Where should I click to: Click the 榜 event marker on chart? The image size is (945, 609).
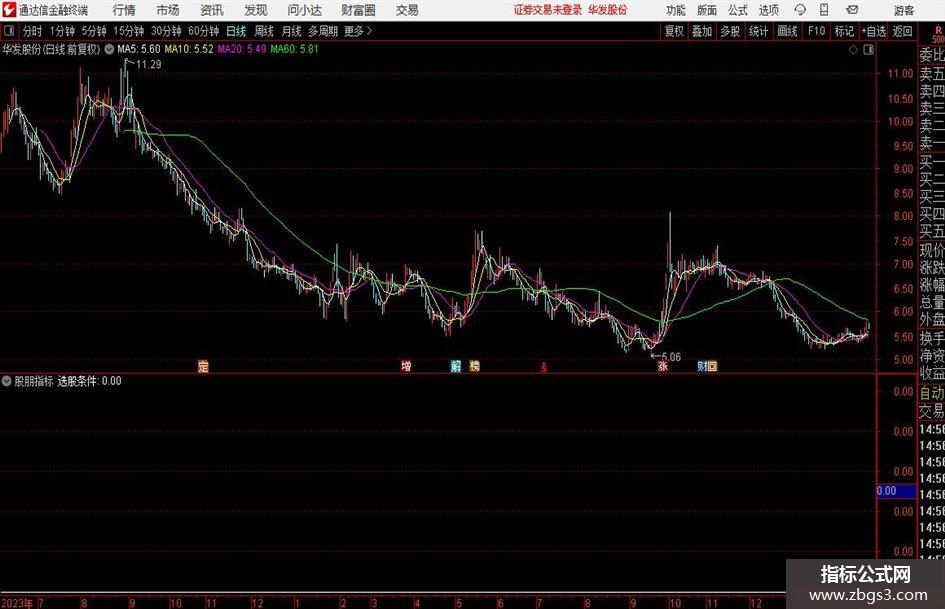[474, 366]
